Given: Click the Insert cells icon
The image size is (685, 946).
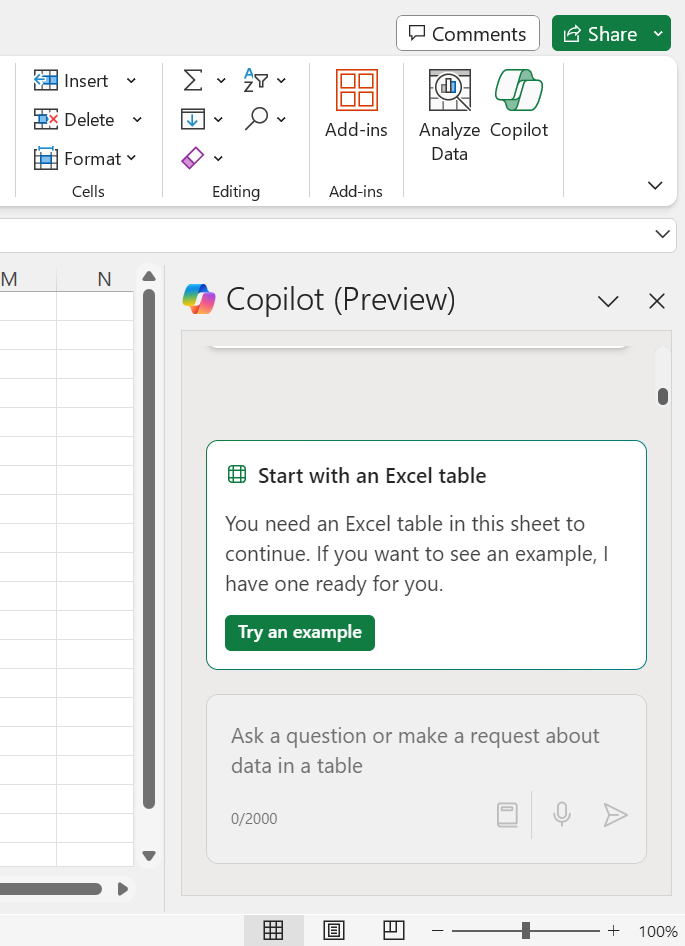Looking at the screenshot, I should [46, 81].
